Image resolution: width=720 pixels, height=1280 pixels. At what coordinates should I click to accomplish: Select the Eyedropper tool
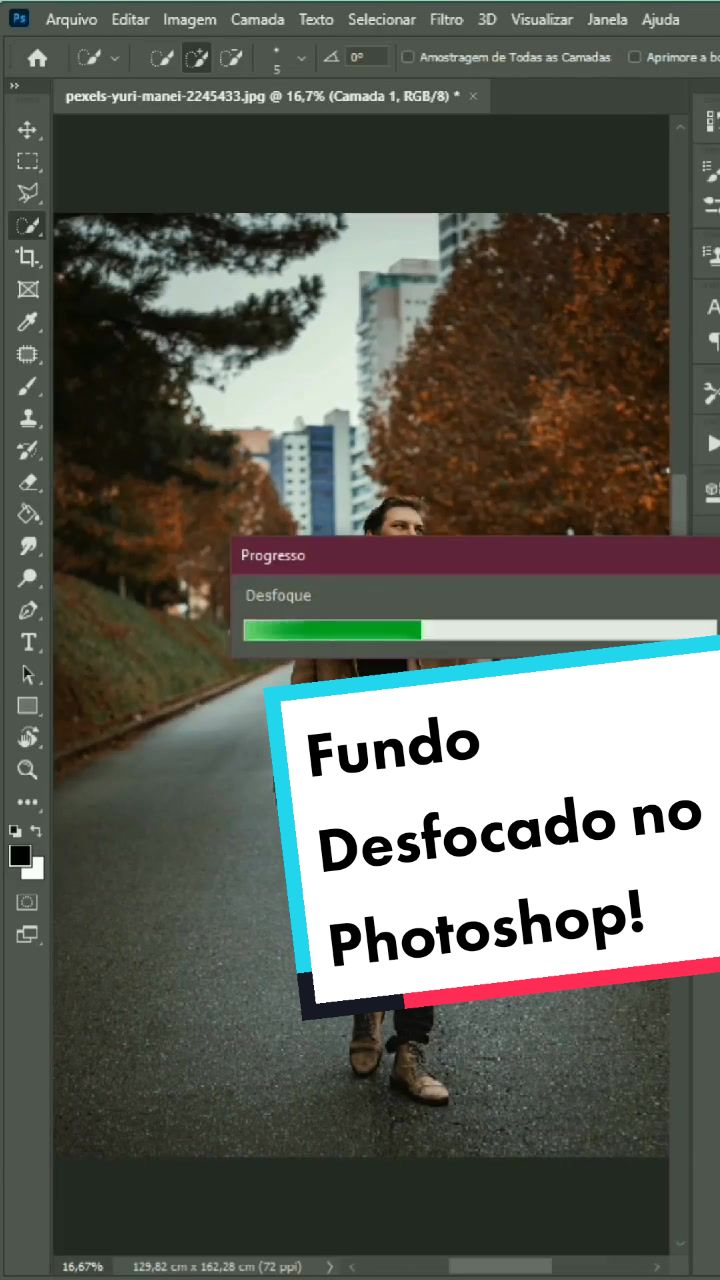pos(27,322)
